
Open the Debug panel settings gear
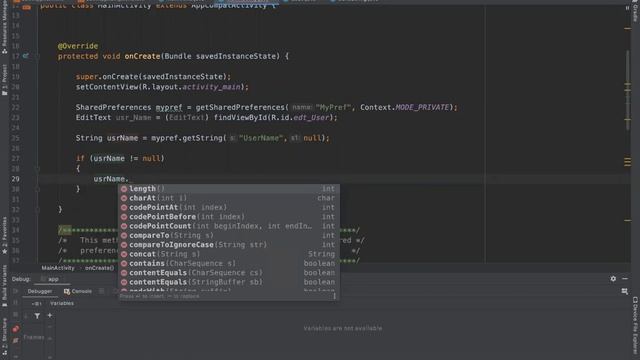[613, 279]
